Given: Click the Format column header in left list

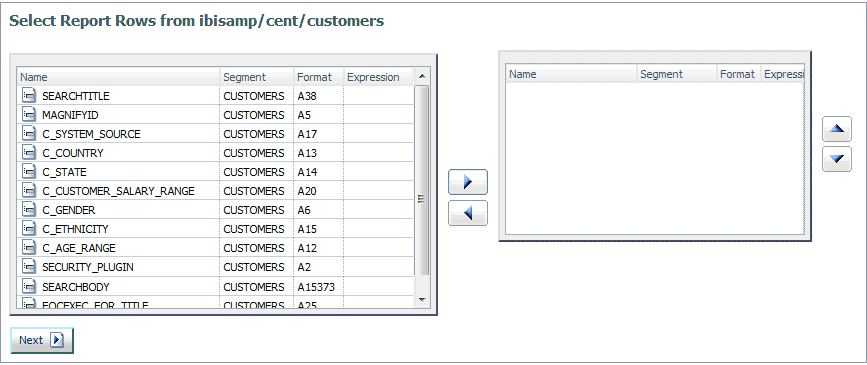Looking at the screenshot, I should click(x=318, y=77).
